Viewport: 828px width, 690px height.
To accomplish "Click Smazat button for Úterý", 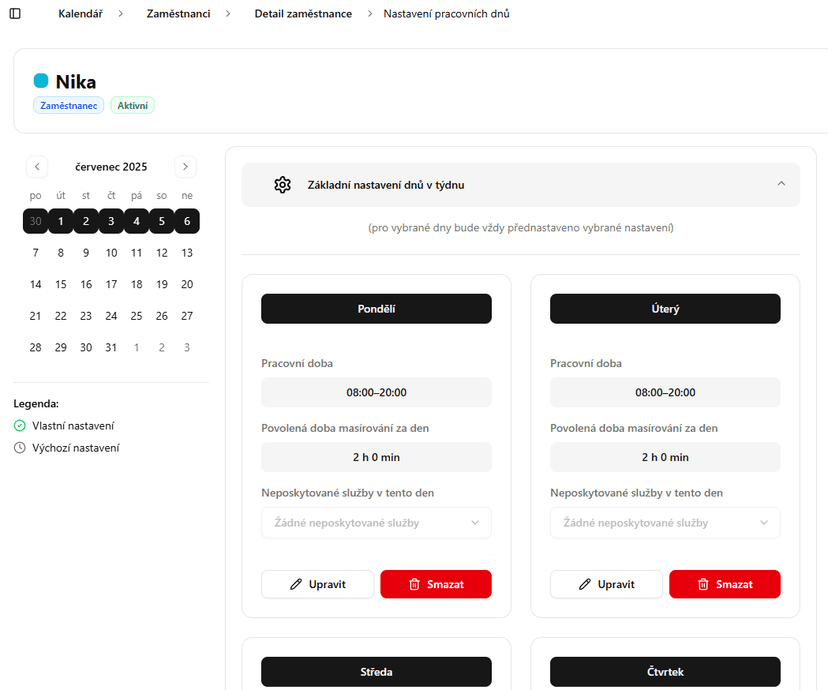I will [x=725, y=584].
